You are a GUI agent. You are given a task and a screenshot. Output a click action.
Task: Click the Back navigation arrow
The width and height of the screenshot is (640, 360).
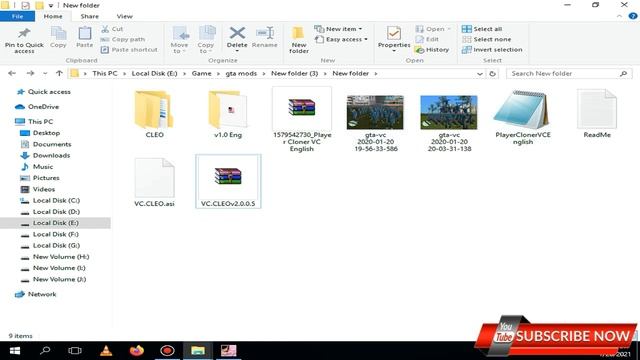[x=12, y=73]
